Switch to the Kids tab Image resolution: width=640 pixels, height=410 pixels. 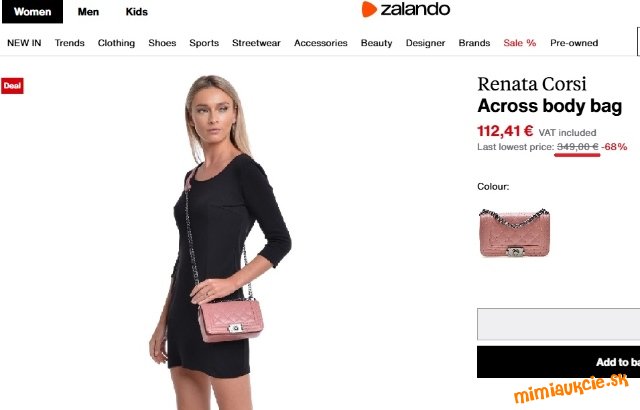(137, 12)
